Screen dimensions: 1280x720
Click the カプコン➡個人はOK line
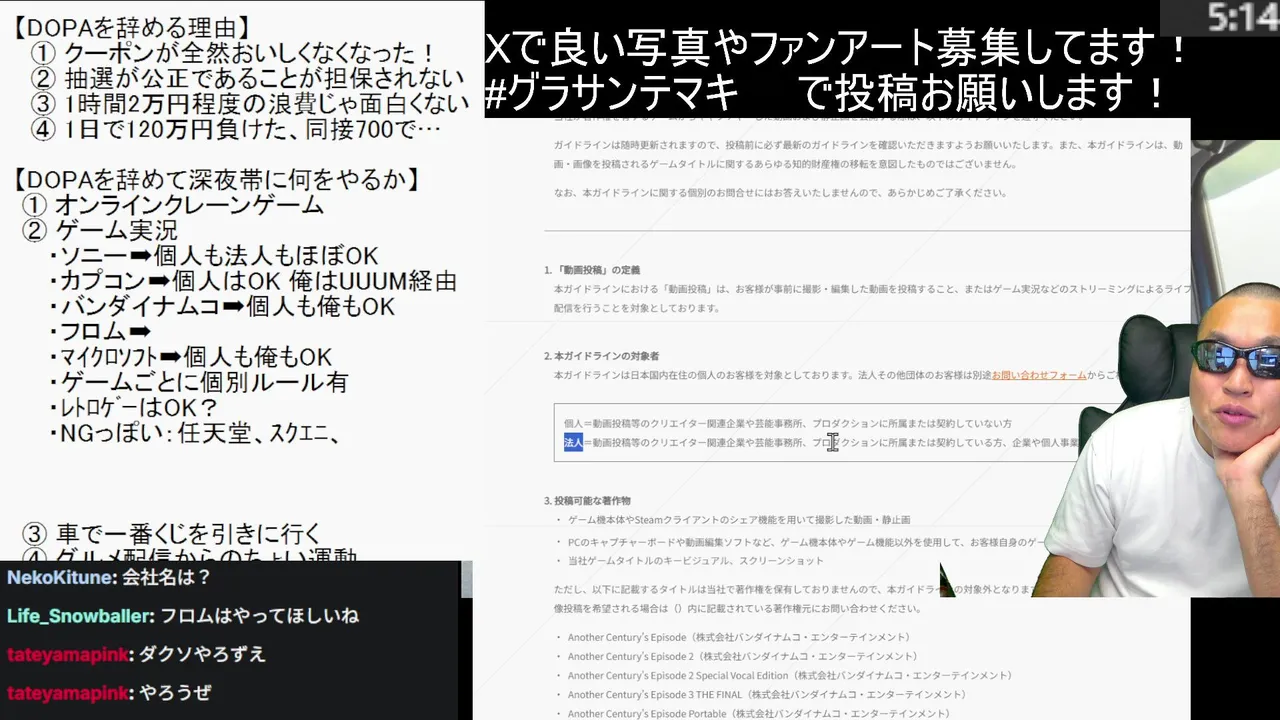point(252,282)
